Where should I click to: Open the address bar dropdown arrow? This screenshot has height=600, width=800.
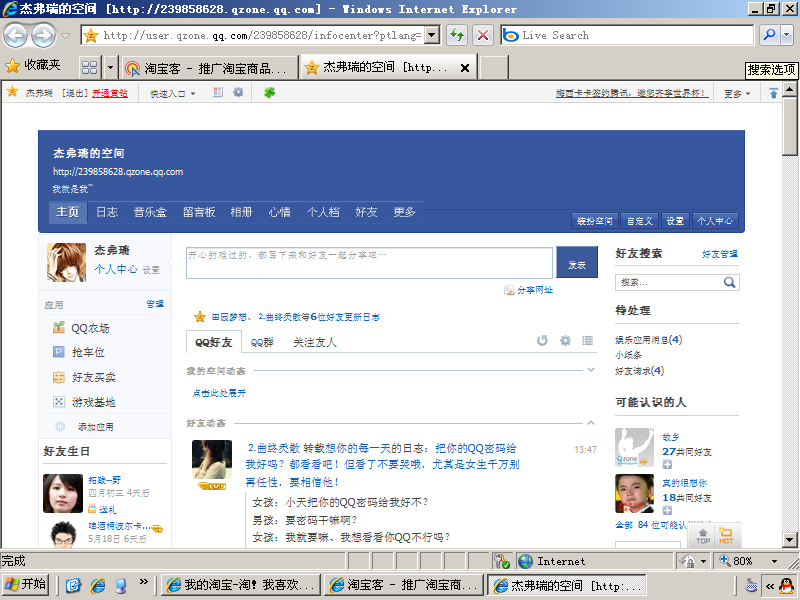coord(432,35)
